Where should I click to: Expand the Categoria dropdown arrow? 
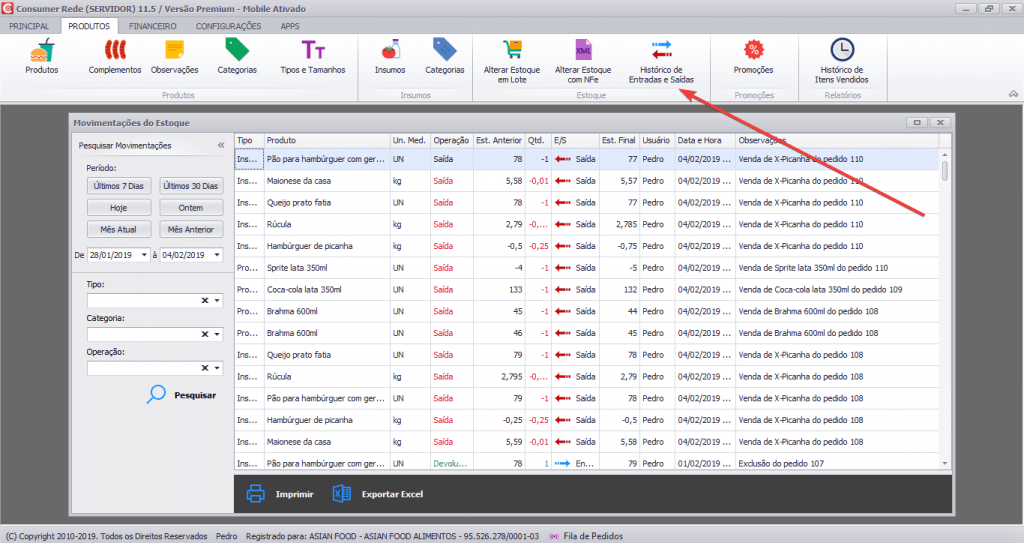tap(217, 334)
